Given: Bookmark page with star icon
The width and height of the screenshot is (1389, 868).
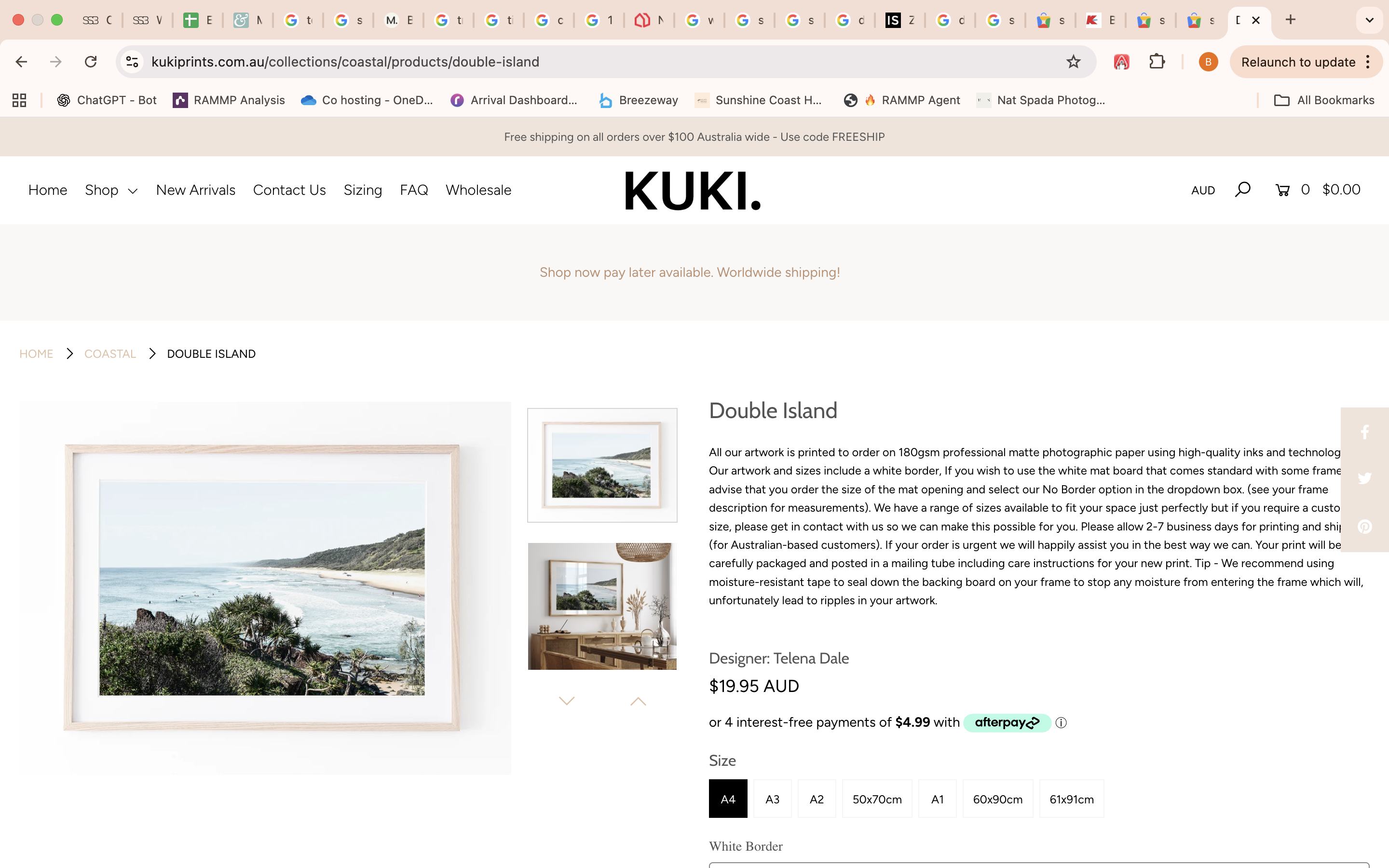Looking at the screenshot, I should pos(1073,62).
